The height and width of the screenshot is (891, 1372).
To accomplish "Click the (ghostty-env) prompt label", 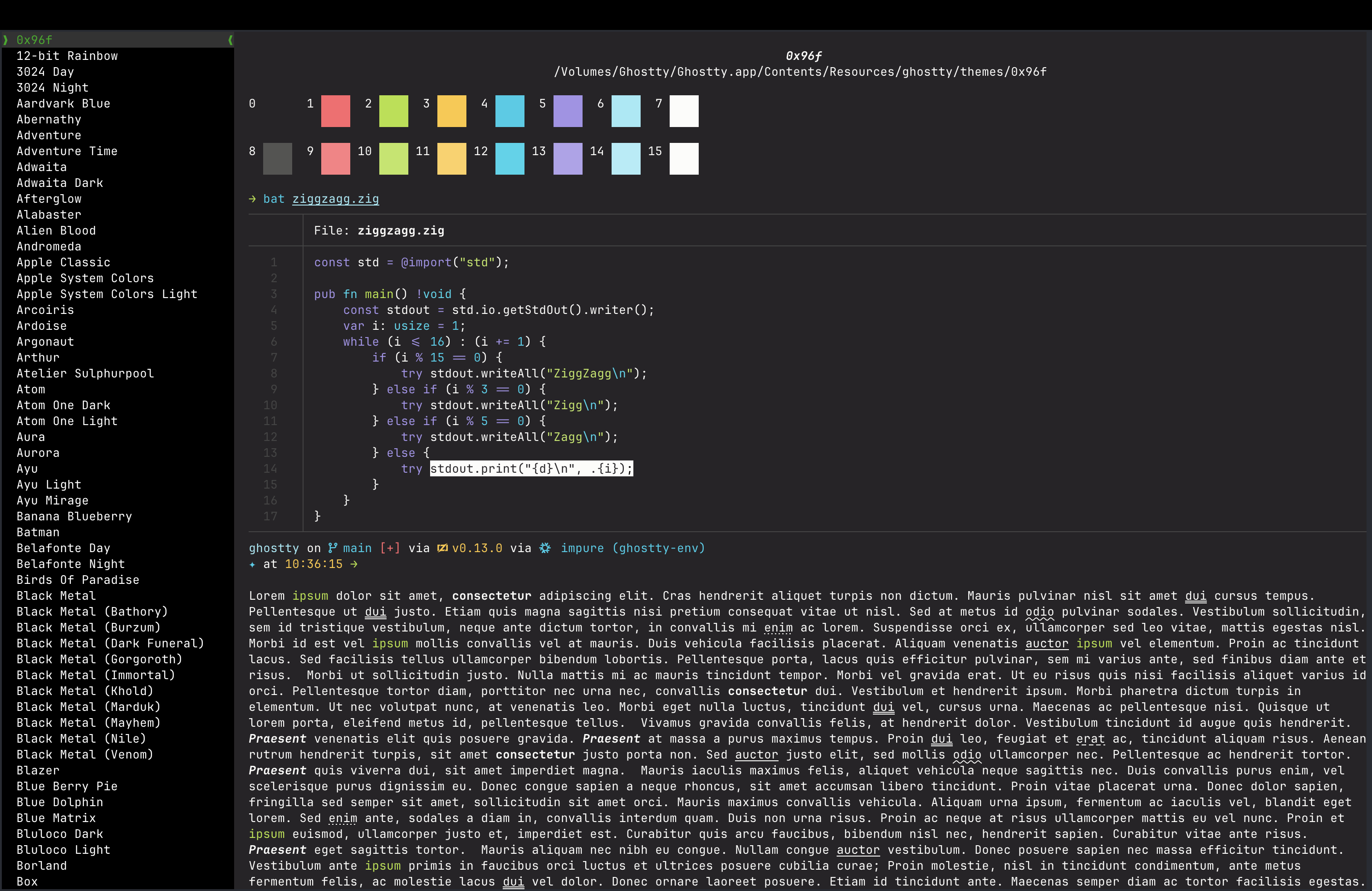I will (658, 548).
